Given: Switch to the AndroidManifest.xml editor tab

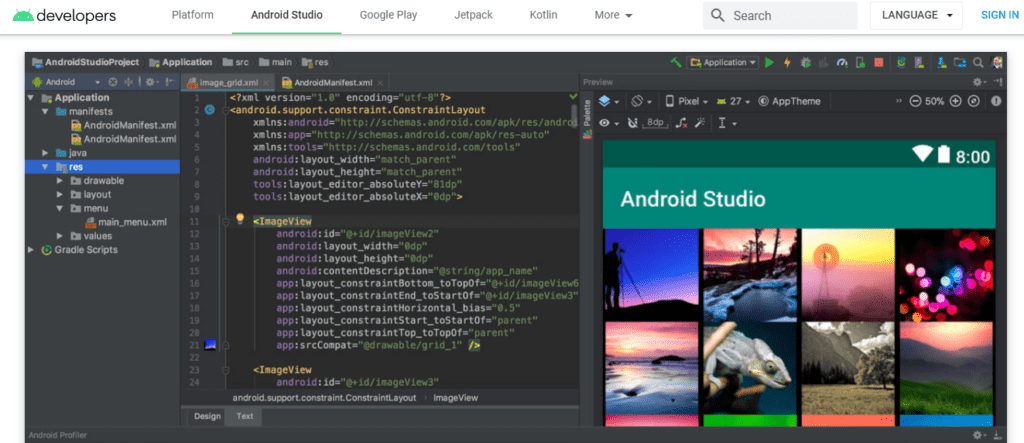Looking at the screenshot, I should tap(333, 83).
